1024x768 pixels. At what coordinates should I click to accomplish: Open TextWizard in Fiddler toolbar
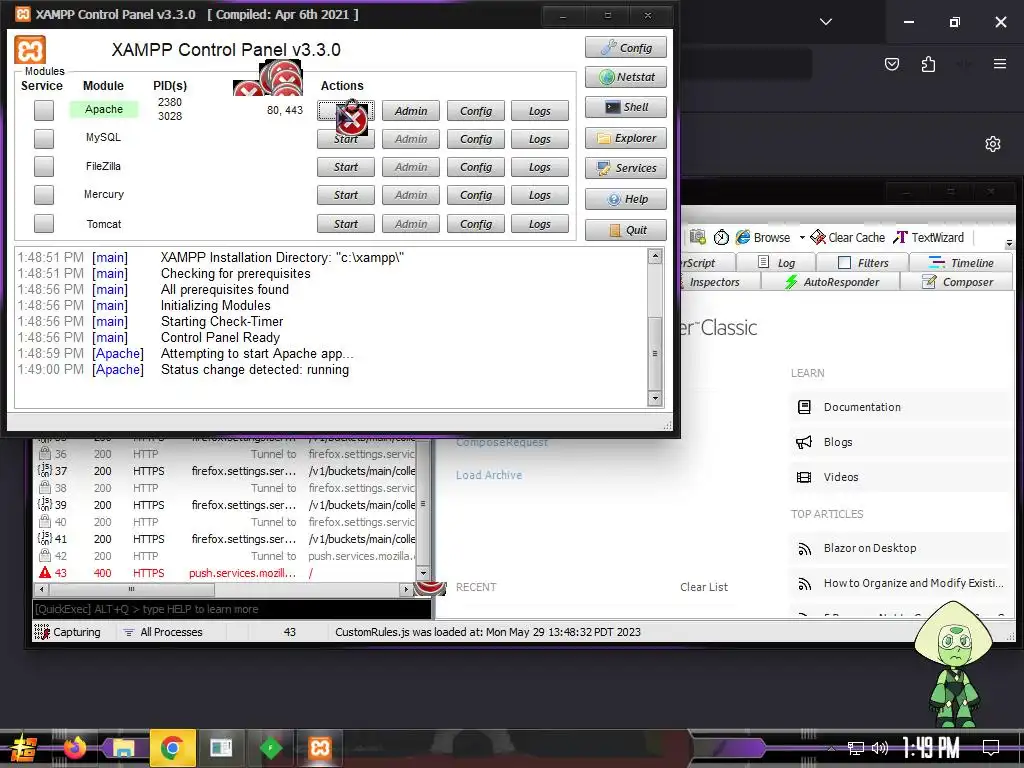tap(929, 238)
